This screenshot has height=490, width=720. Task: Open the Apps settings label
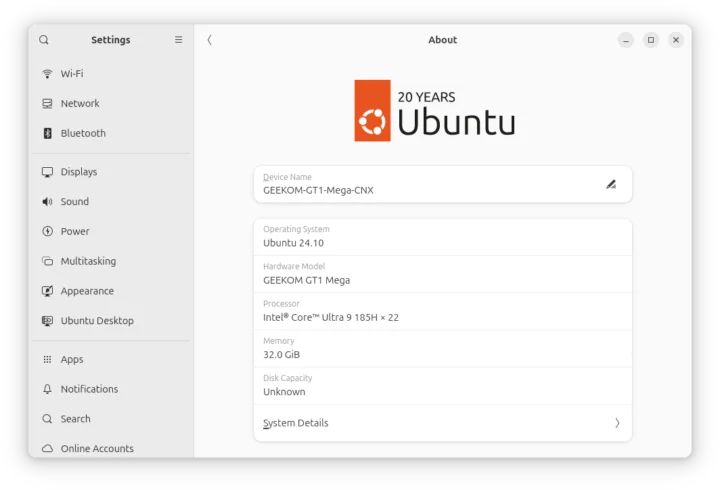pyautogui.click(x=72, y=360)
